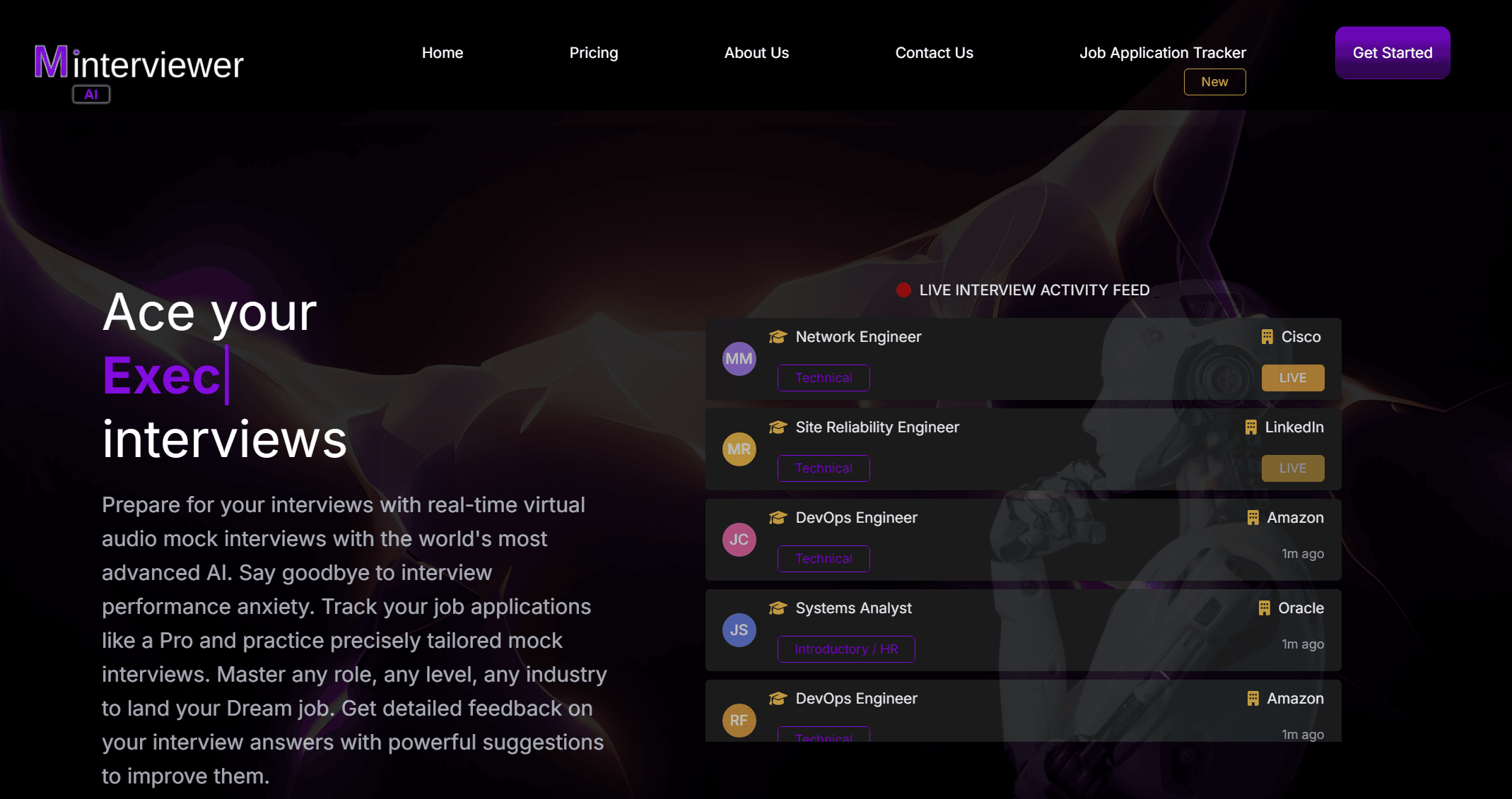The image size is (1512, 799).
Task: Click graduation cap icon beside Network Engineer
Action: tap(778, 337)
